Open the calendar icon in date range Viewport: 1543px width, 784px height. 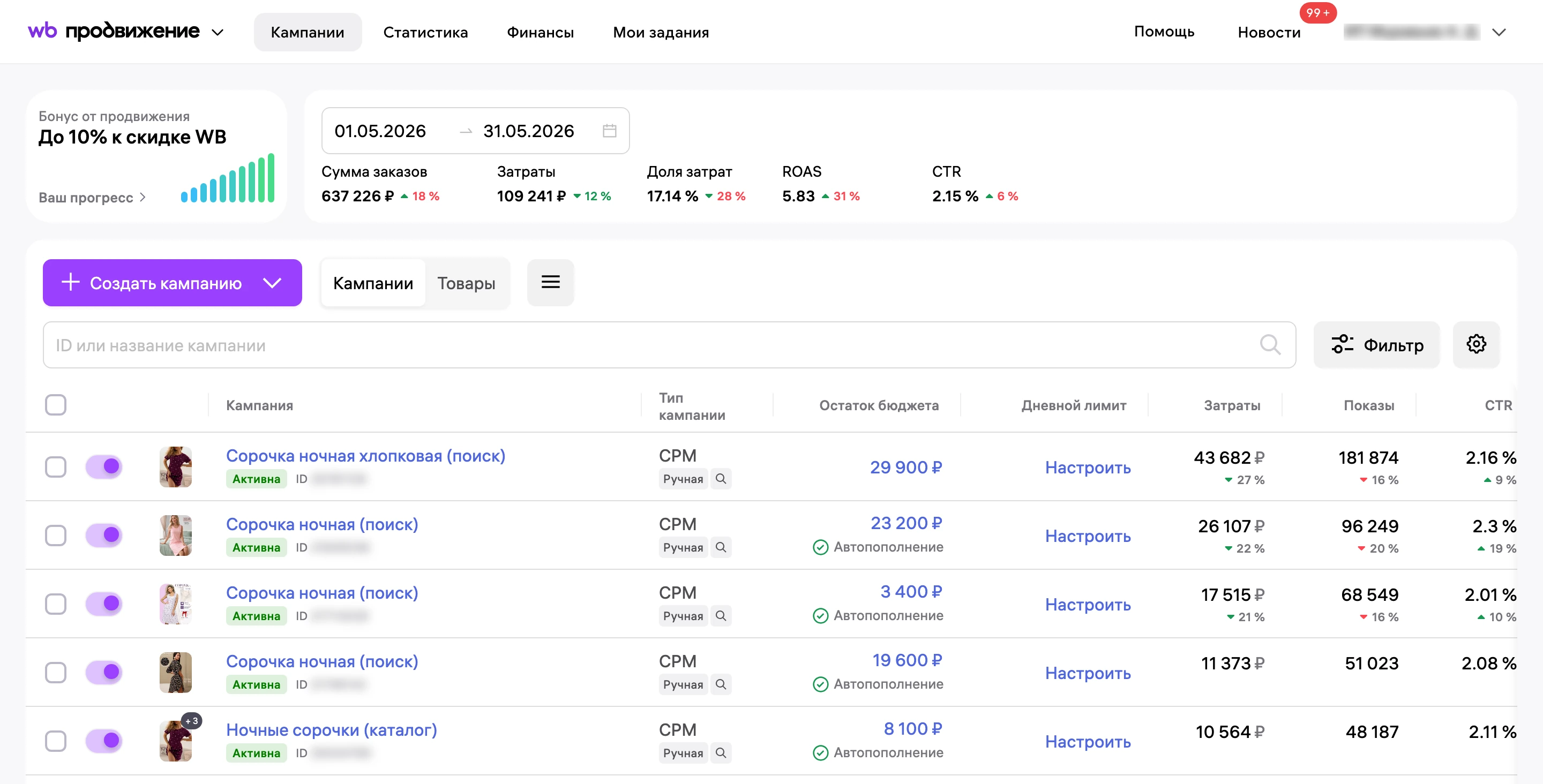609,131
